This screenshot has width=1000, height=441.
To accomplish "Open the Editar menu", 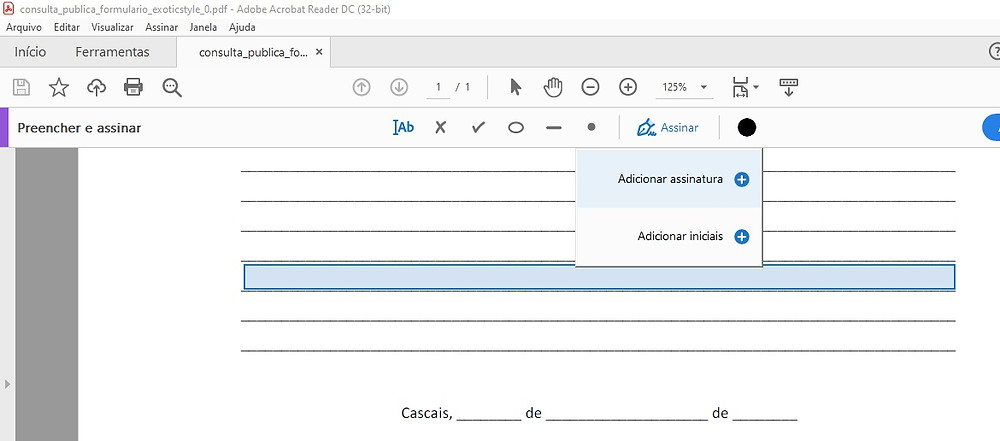I will pos(67,27).
